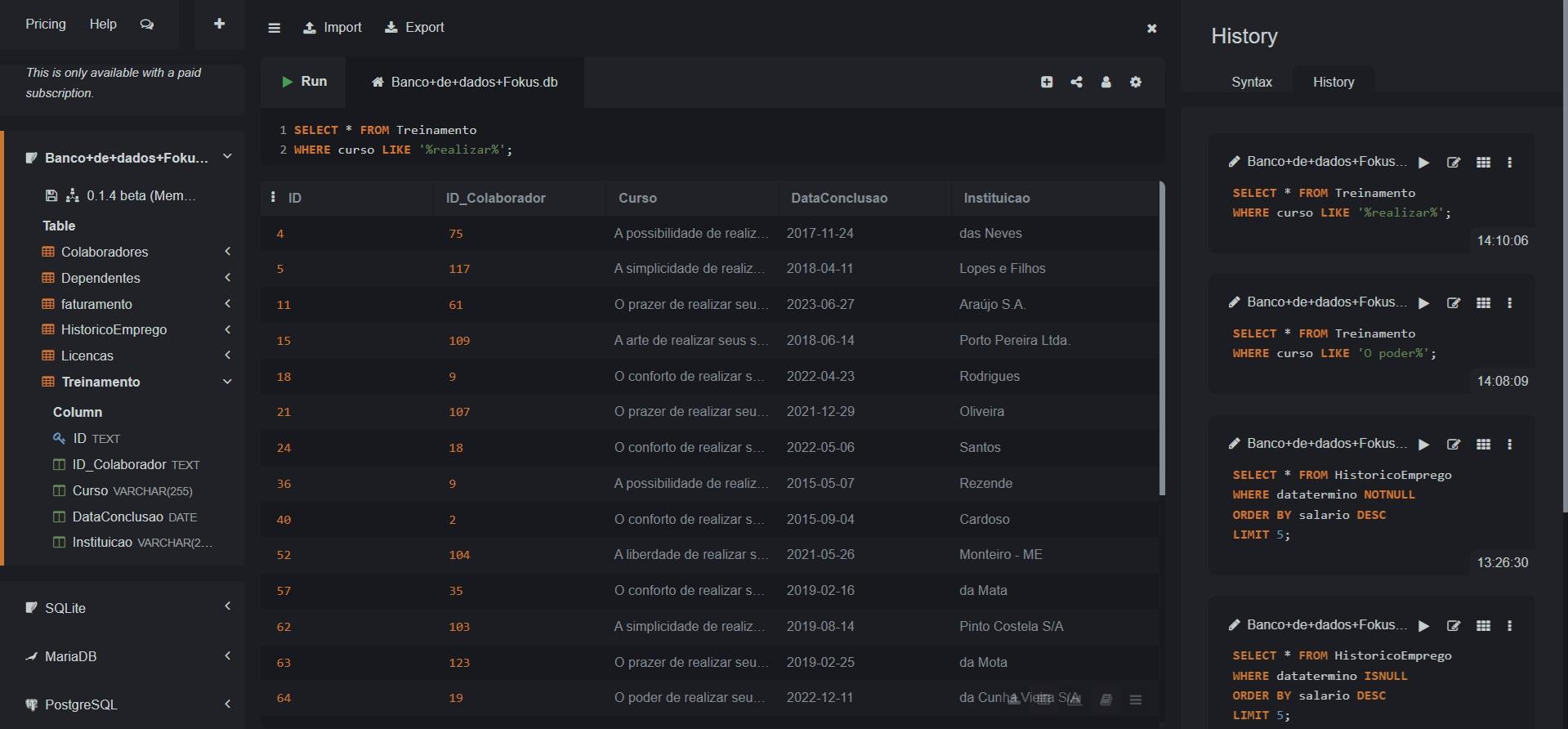Open the chat bubble icon beside Help
1568x729 pixels.
coord(147,25)
